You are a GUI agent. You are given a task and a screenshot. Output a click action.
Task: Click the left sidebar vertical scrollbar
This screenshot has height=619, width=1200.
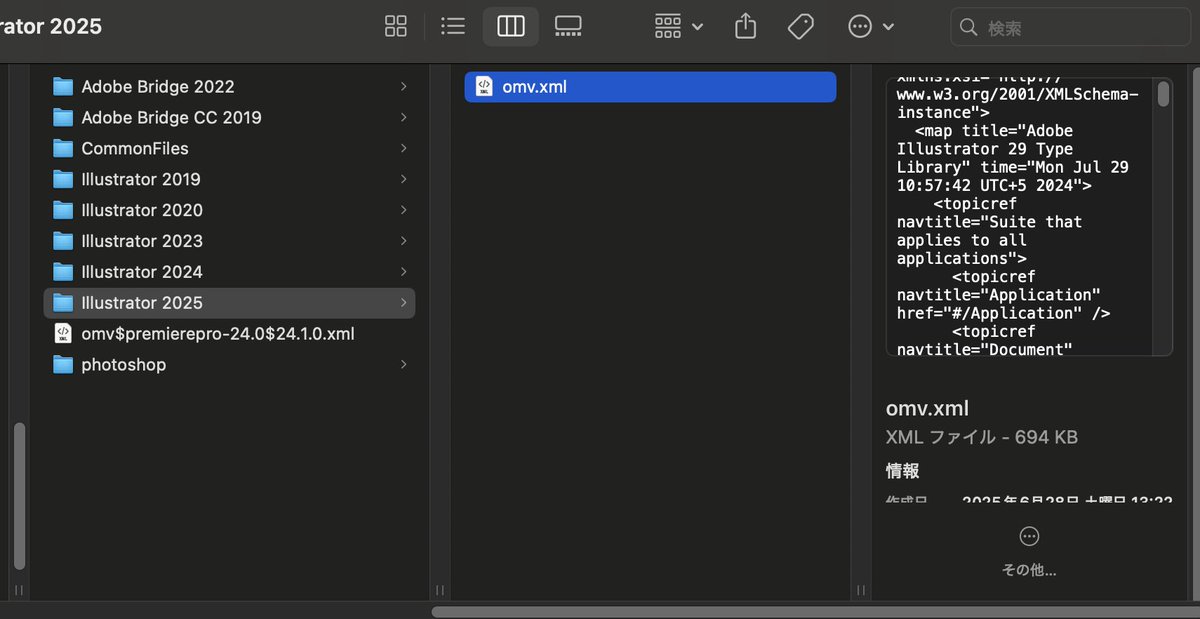pyautogui.click(x=19, y=494)
